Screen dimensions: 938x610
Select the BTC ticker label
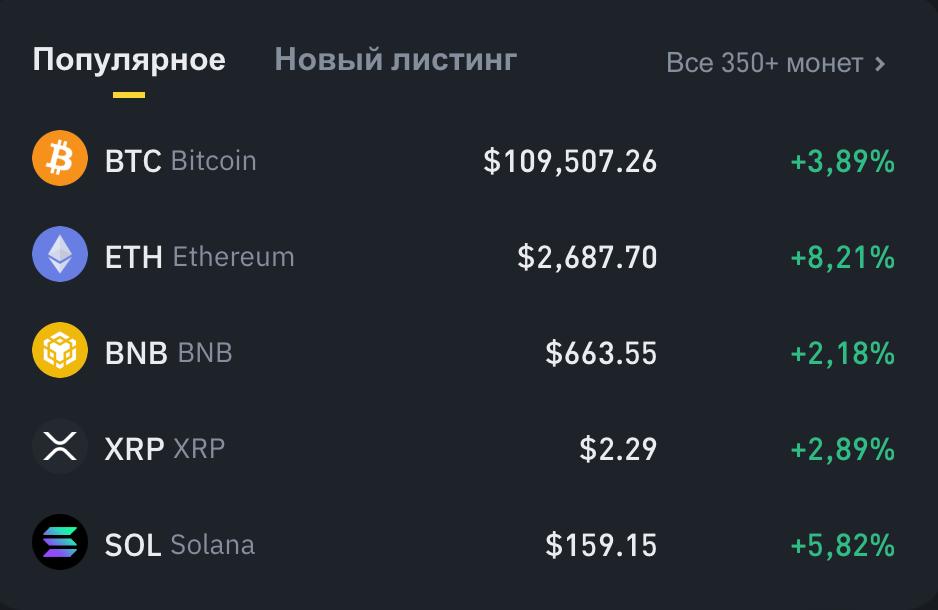click(133, 161)
